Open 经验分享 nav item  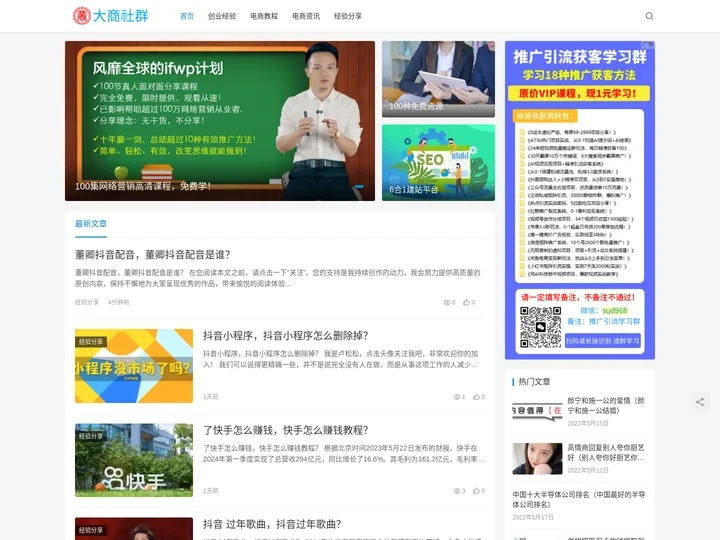348,16
